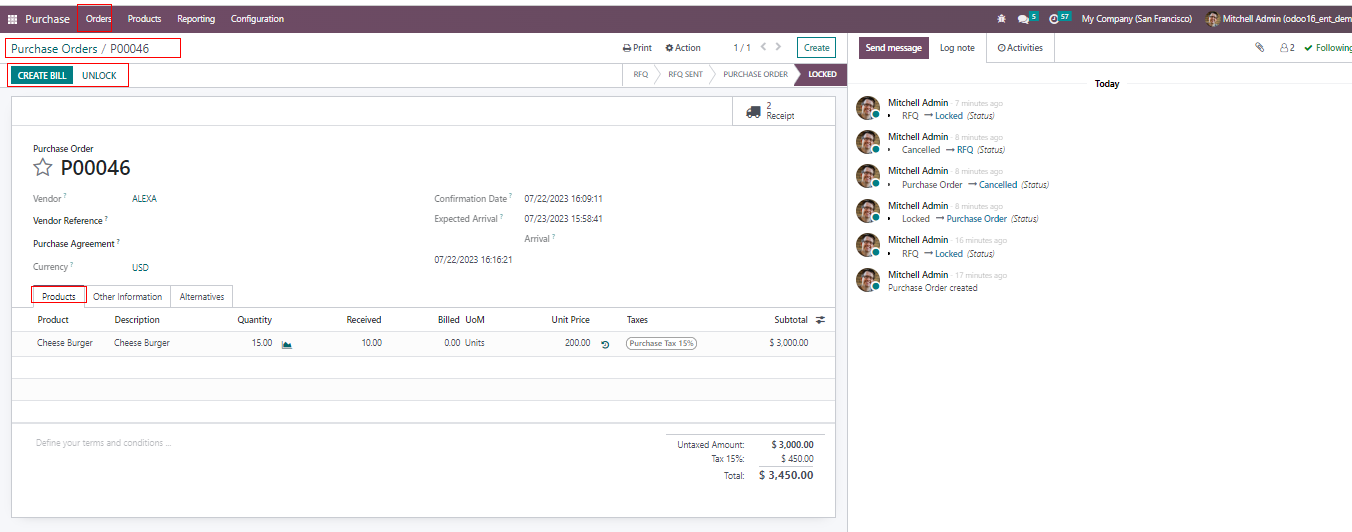Toggle the Following subscription
1352x532 pixels.
click(x=1326, y=47)
